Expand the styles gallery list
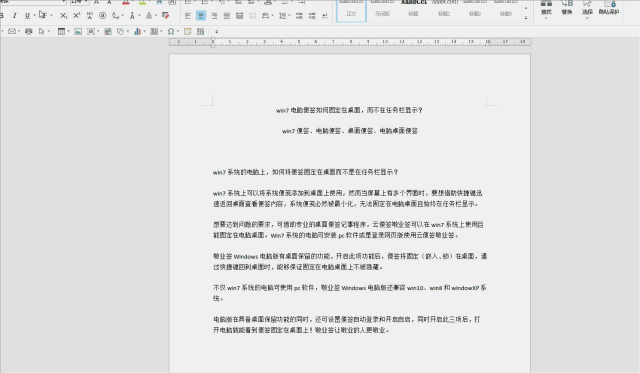Screen dimensions: 640x373 coord(526,18)
